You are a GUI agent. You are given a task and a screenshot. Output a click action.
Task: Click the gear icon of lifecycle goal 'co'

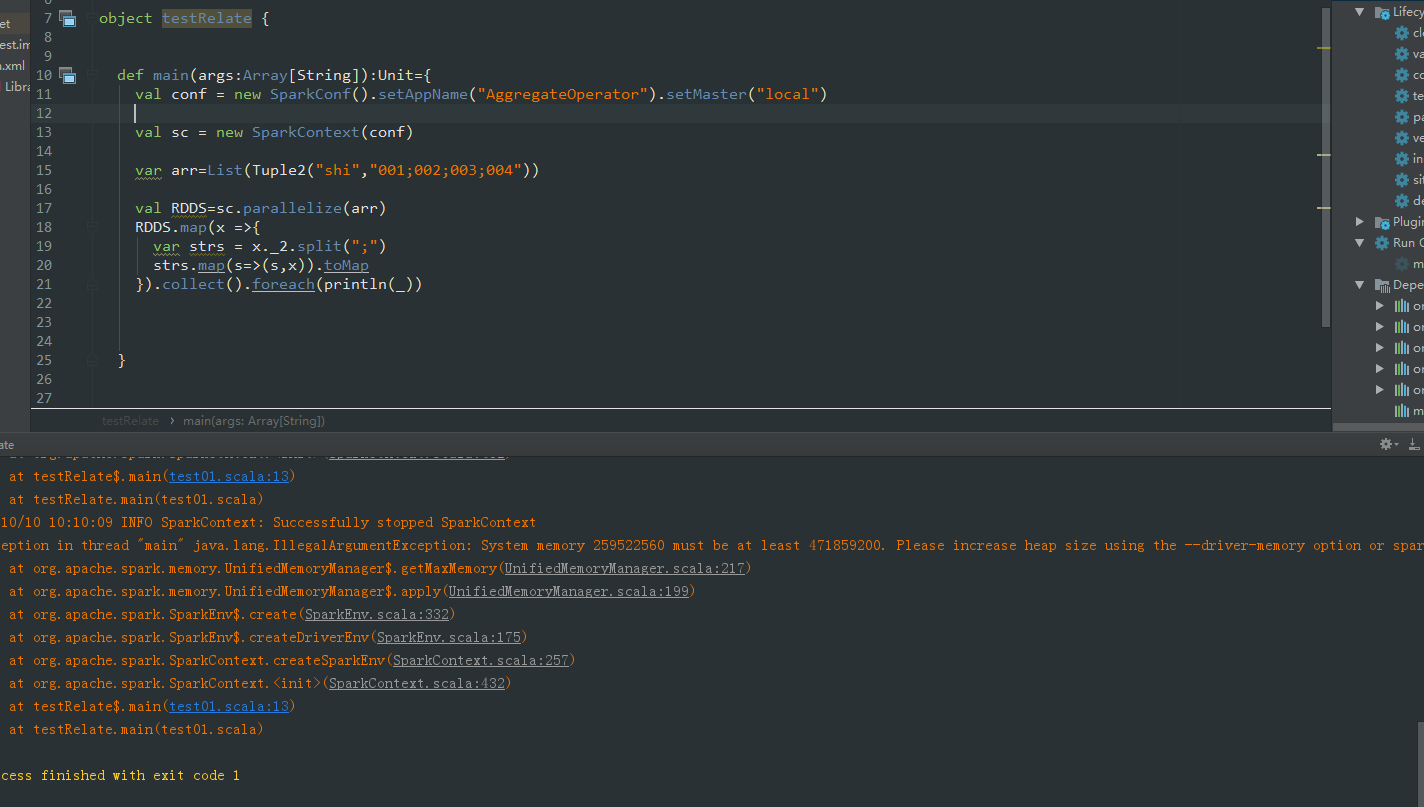pyautogui.click(x=1402, y=75)
